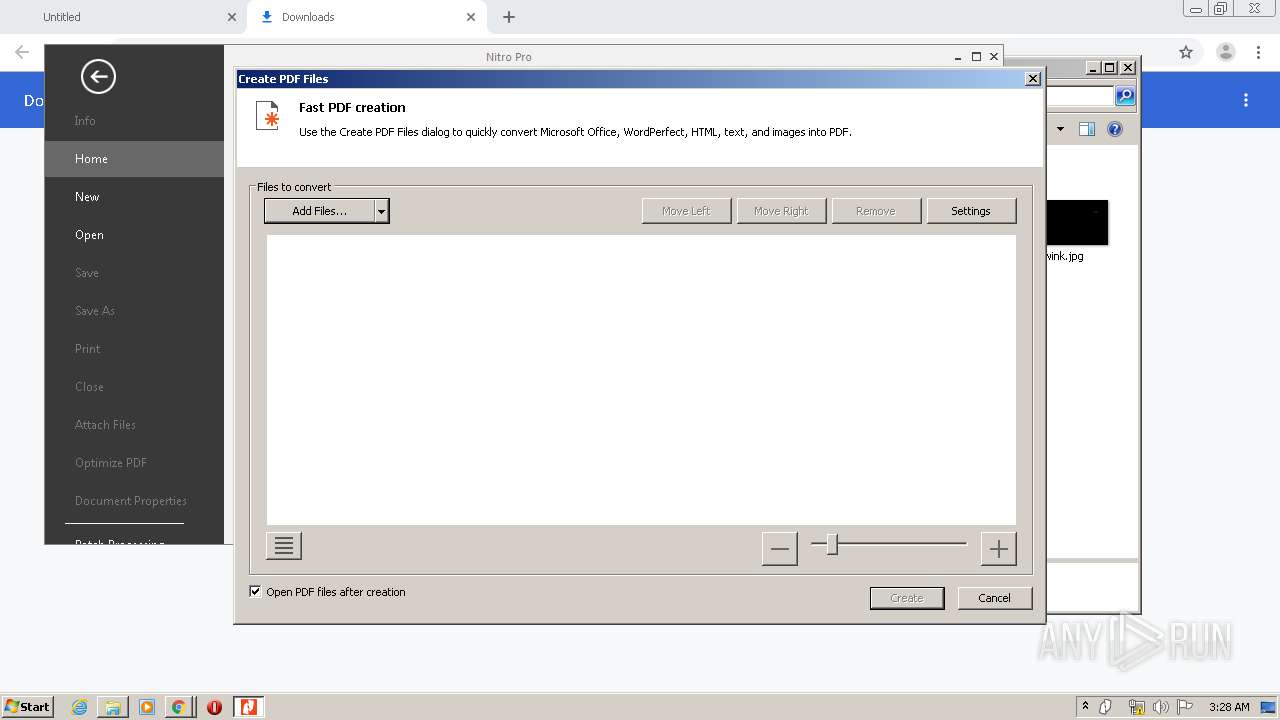Image resolution: width=1280 pixels, height=720 pixels.
Task: Open the Action Center flag tray icon
Action: pyautogui.click(x=1185, y=707)
